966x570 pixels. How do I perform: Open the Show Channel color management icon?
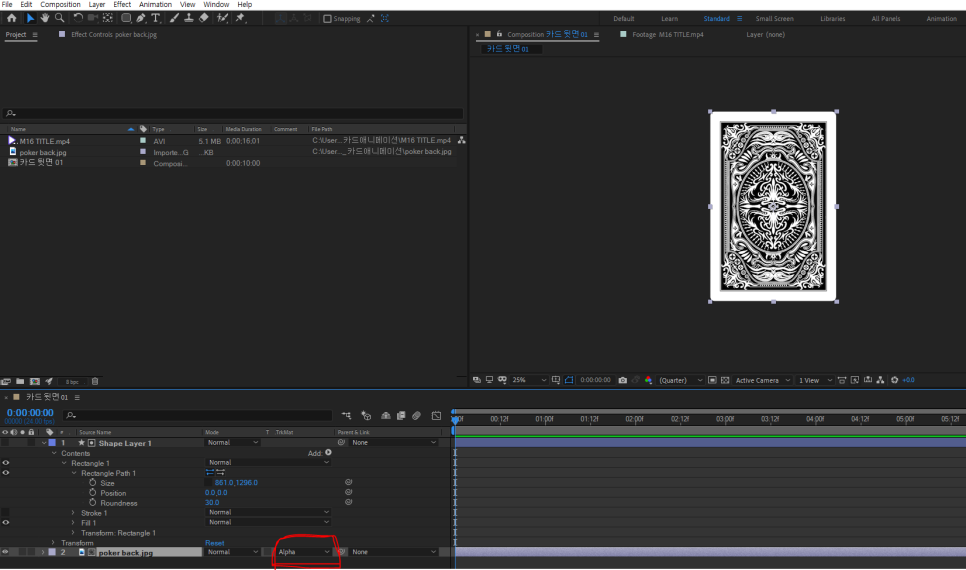648,380
